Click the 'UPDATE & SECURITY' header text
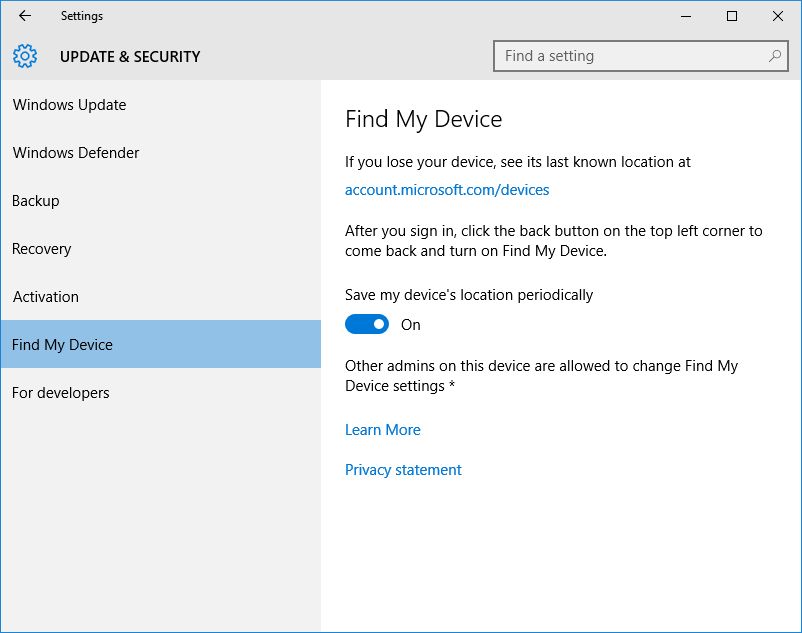The width and height of the screenshot is (802, 633). (130, 56)
